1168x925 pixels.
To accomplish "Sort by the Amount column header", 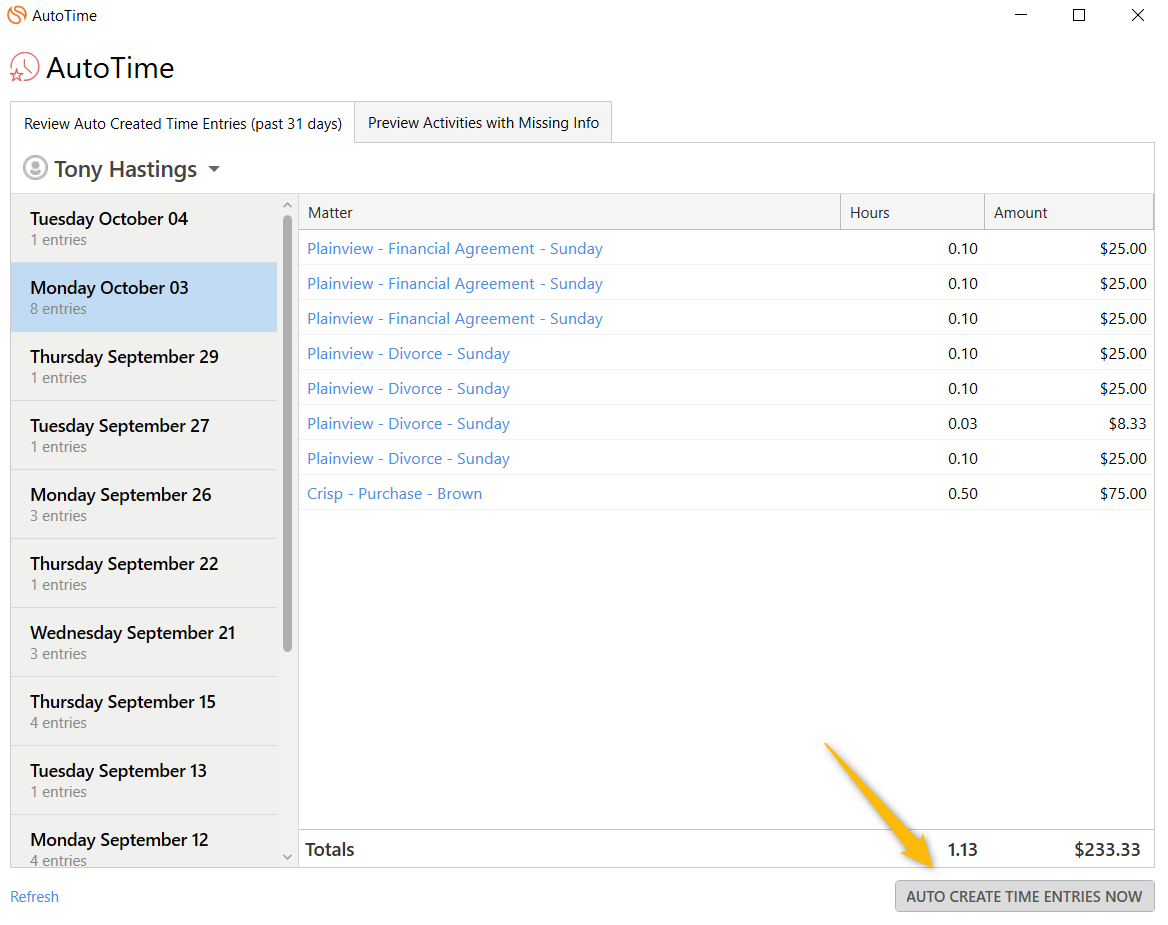I will pyautogui.click(x=1069, y=212).
